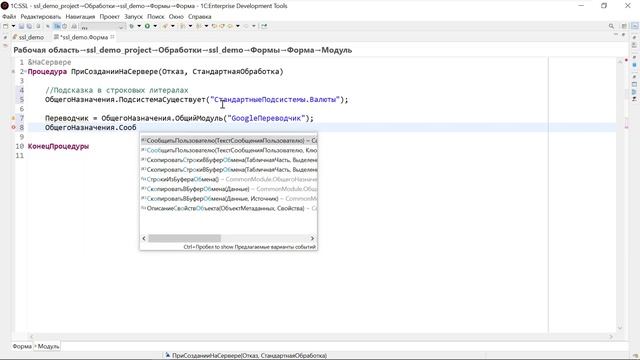This screenshot has width=640, height=360.
Task: Click the "СтандартныеПодсистемы.Валюты" string on line 5
Action: [275, 100]
